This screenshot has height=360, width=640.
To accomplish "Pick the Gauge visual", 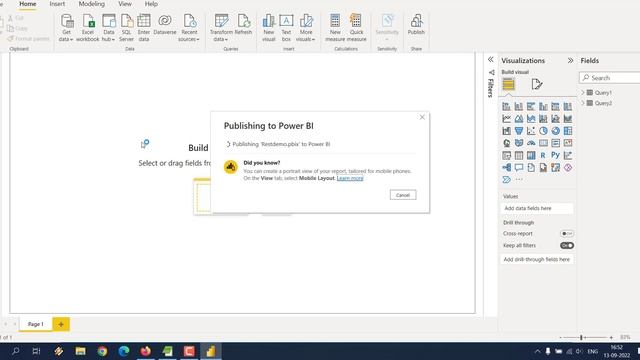I will tap(531, 143).
